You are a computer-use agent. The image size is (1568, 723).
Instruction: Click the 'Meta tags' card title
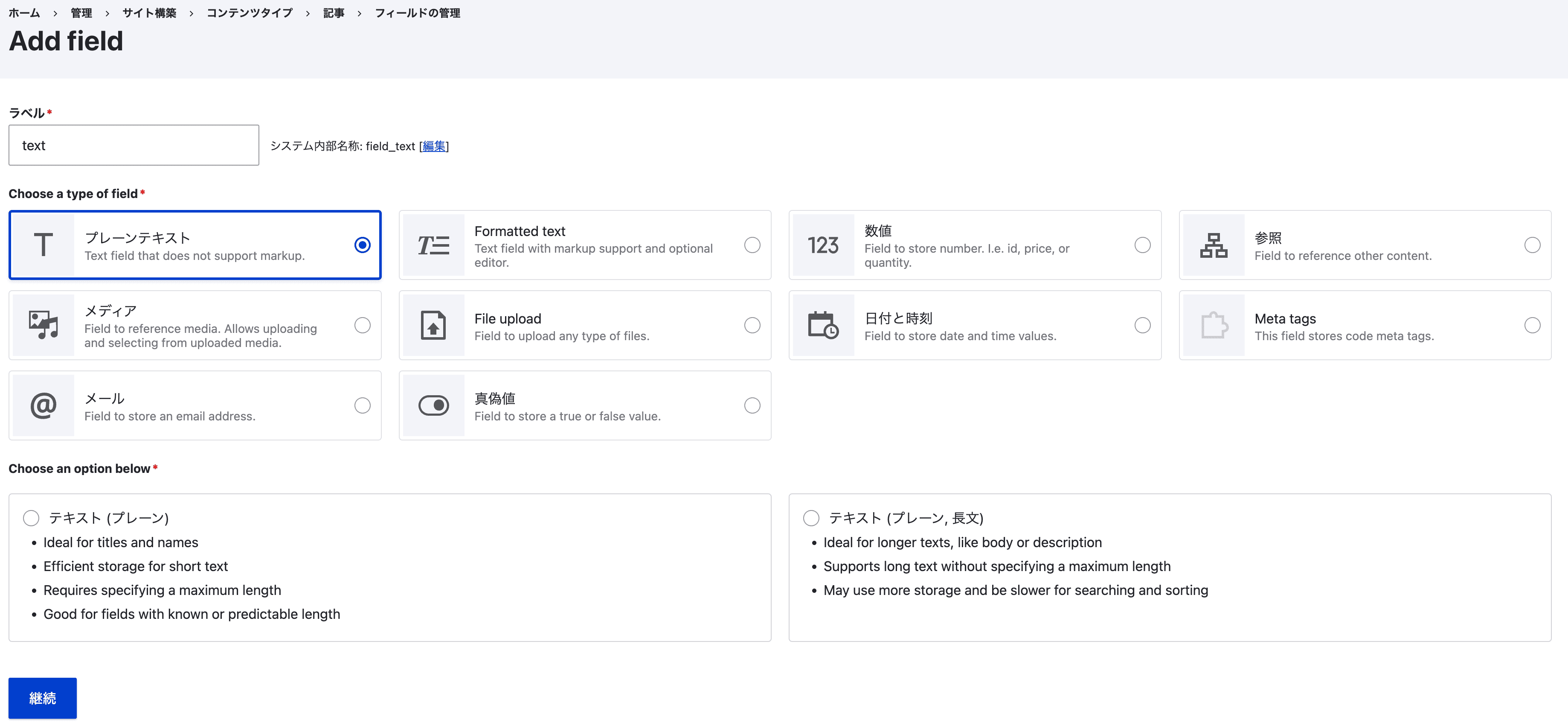[x=1285, y=318]
